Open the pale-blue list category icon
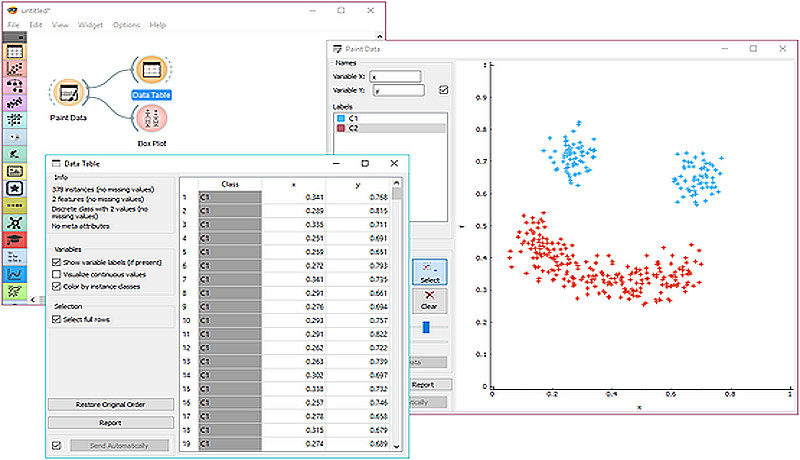Image resolution: width=800 pixels, height=460 pixels. (x=14, y=257)
